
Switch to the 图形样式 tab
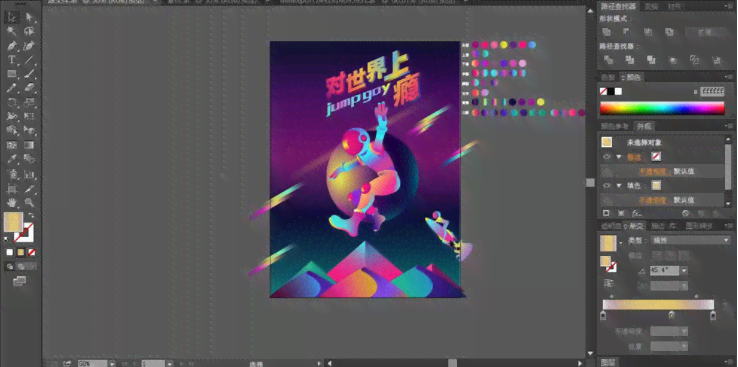[x=699, y=226]
